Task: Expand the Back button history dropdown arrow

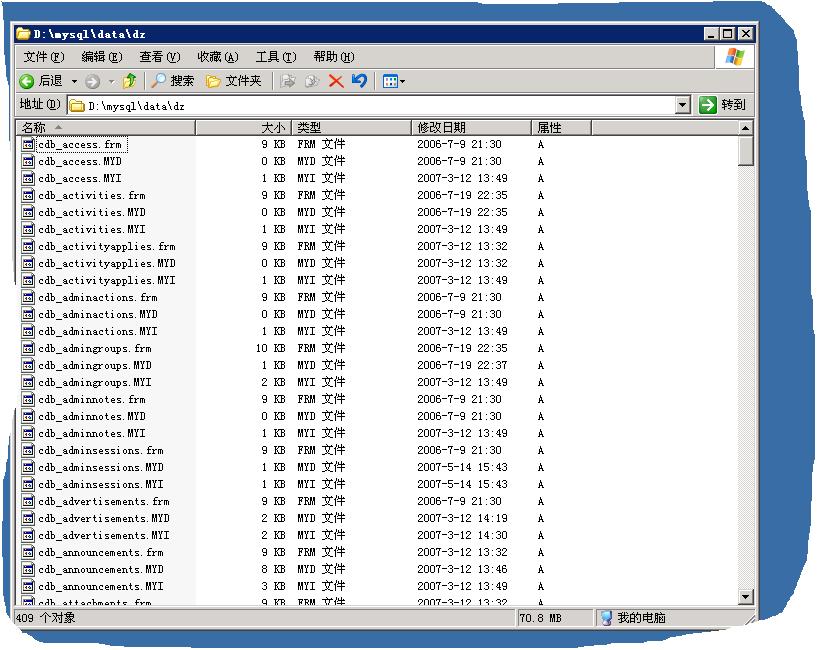Action: pos(74,81)
